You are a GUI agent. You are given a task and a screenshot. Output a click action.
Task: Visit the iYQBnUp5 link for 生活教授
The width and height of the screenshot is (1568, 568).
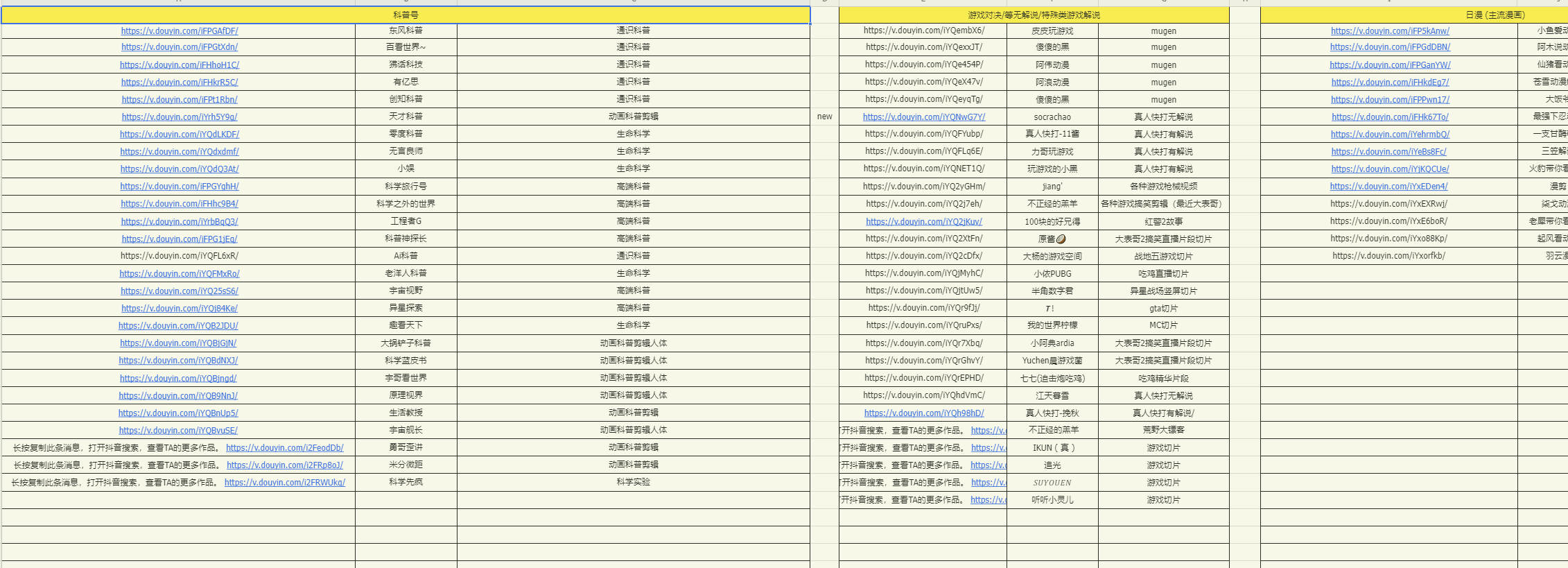[178, 413]
